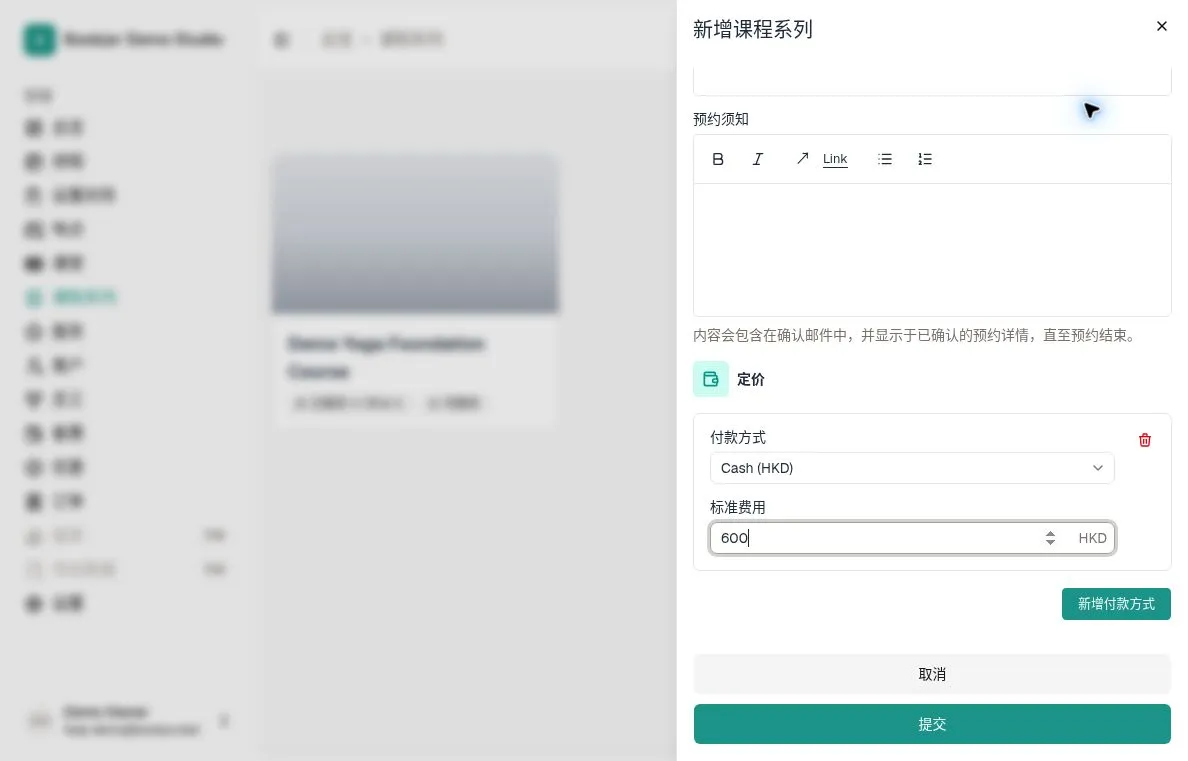Click the 新增课程系列 panel title
The height and width of the screenshot is (761, 1188).
tap(752, 30)
